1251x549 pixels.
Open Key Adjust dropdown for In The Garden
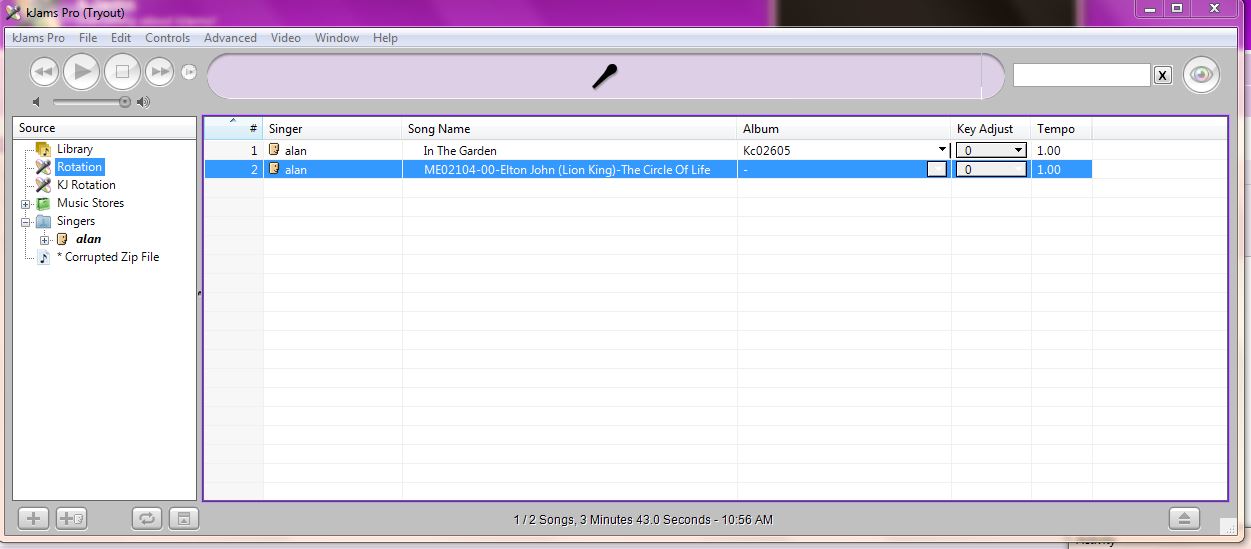pyautogui.click(x=1018, y=150)
